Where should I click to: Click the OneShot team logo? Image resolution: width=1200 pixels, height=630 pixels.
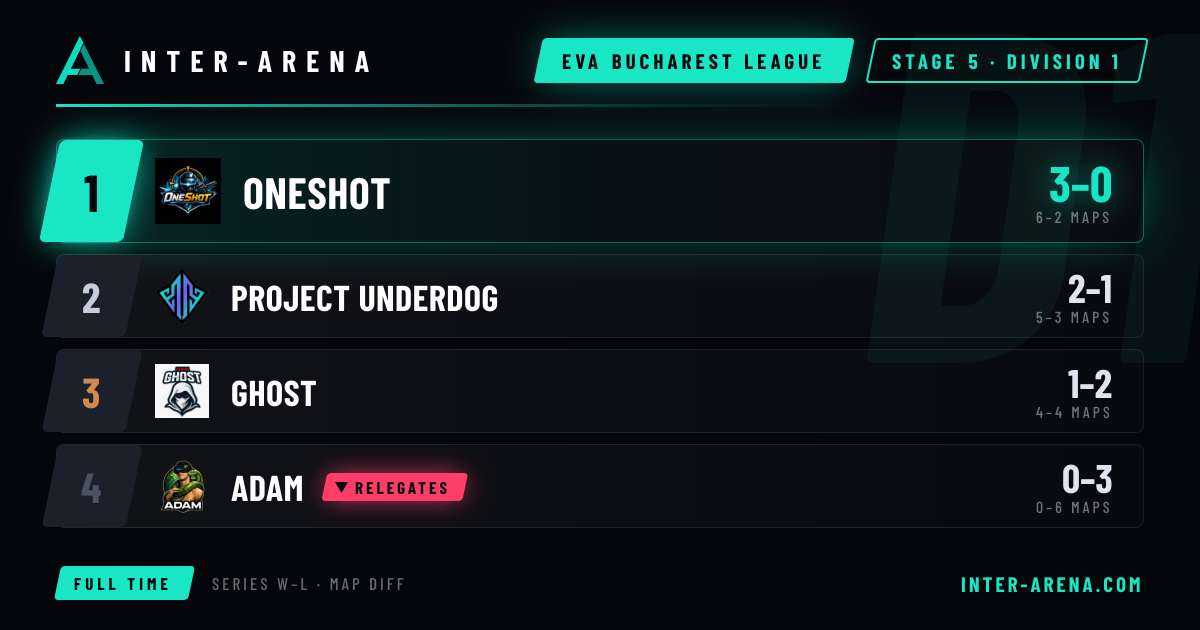tap(188, 191)
